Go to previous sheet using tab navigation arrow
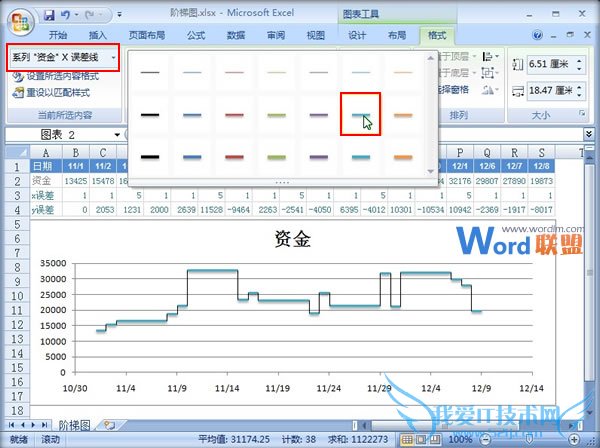The height and width of the screenshot is (448, 600). (x=23, y=425)
